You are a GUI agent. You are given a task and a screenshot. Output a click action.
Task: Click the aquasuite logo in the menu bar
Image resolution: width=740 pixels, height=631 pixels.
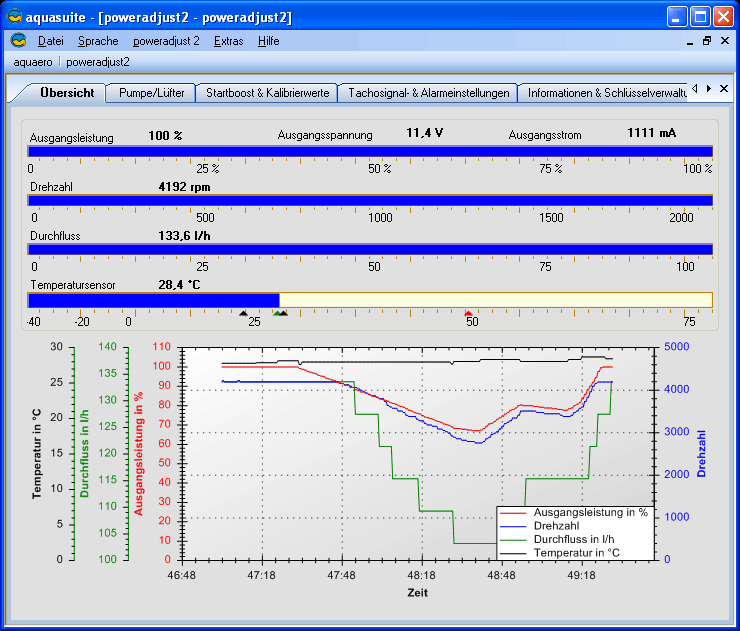coord(18,41)
